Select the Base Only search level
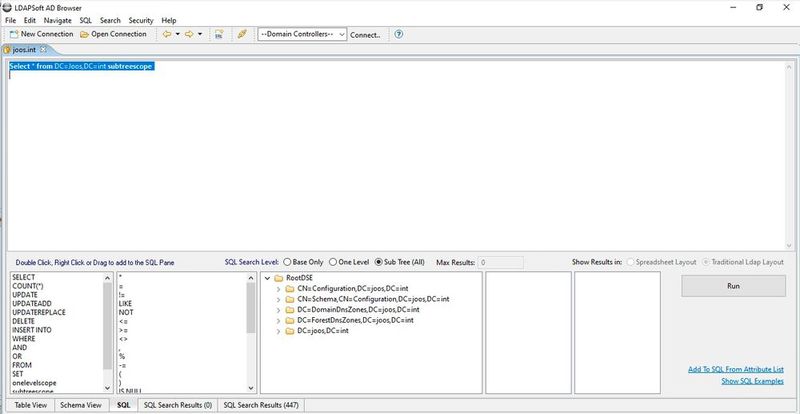 pyautogui.click(x=303, y=262)
